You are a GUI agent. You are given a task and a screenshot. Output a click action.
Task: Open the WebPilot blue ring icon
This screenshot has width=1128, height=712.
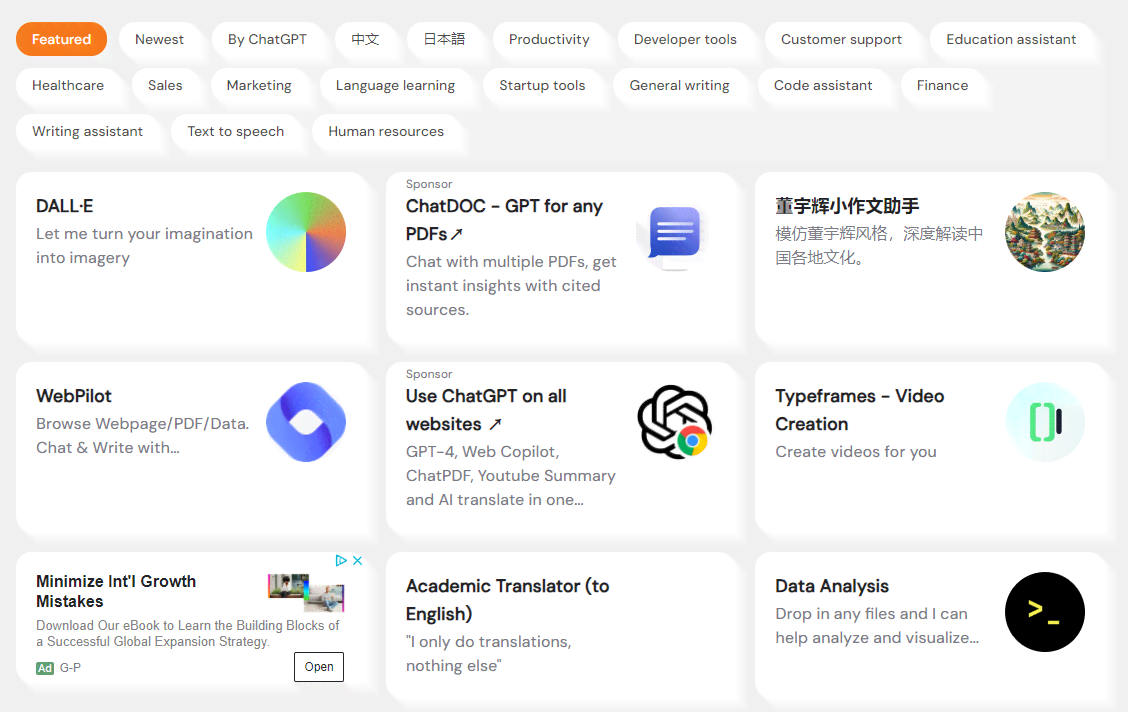coord(306,421)
